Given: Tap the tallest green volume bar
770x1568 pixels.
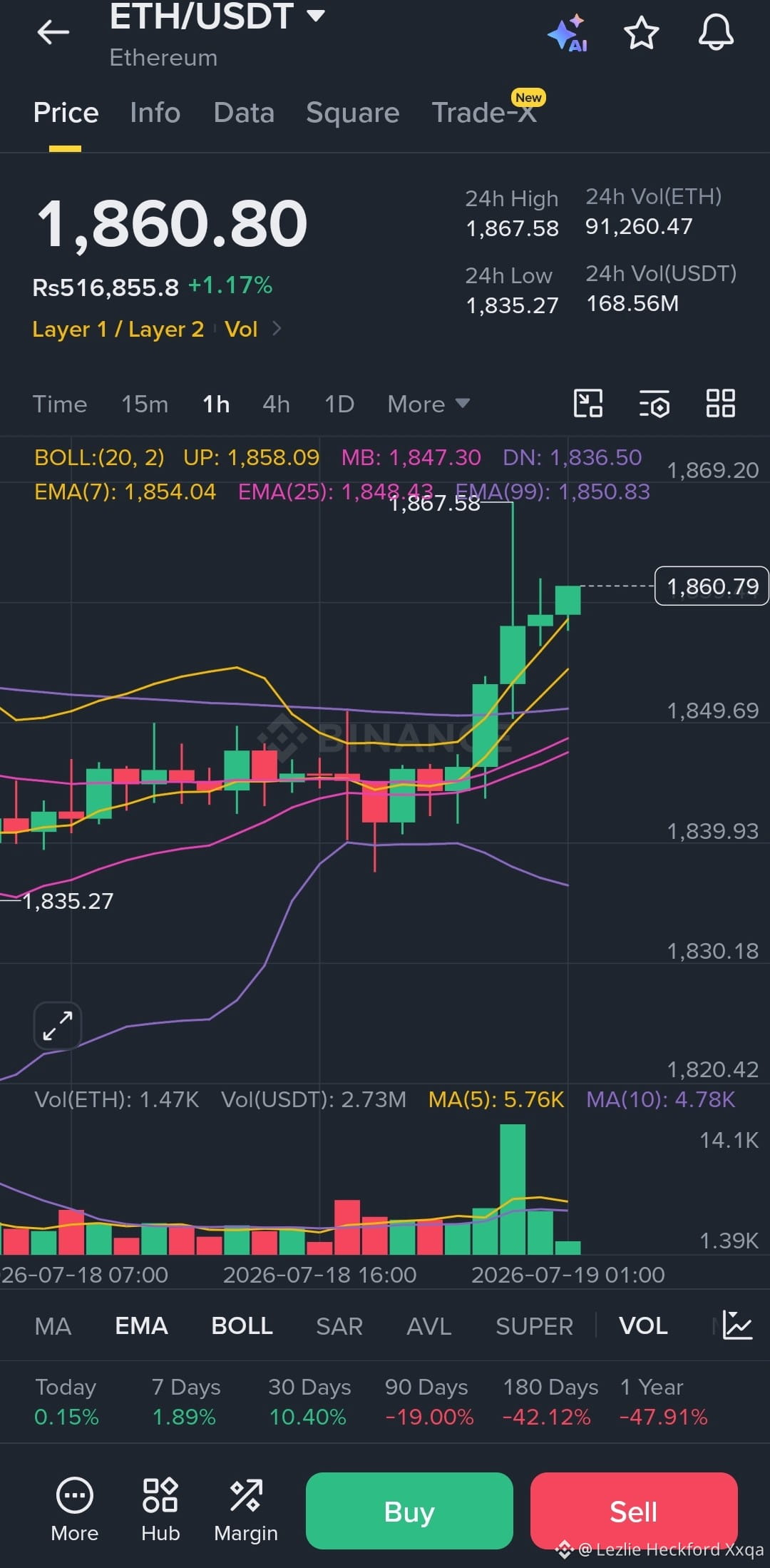Looking at the screenshot, I should pyautogui.click(x=513, y=1189).
